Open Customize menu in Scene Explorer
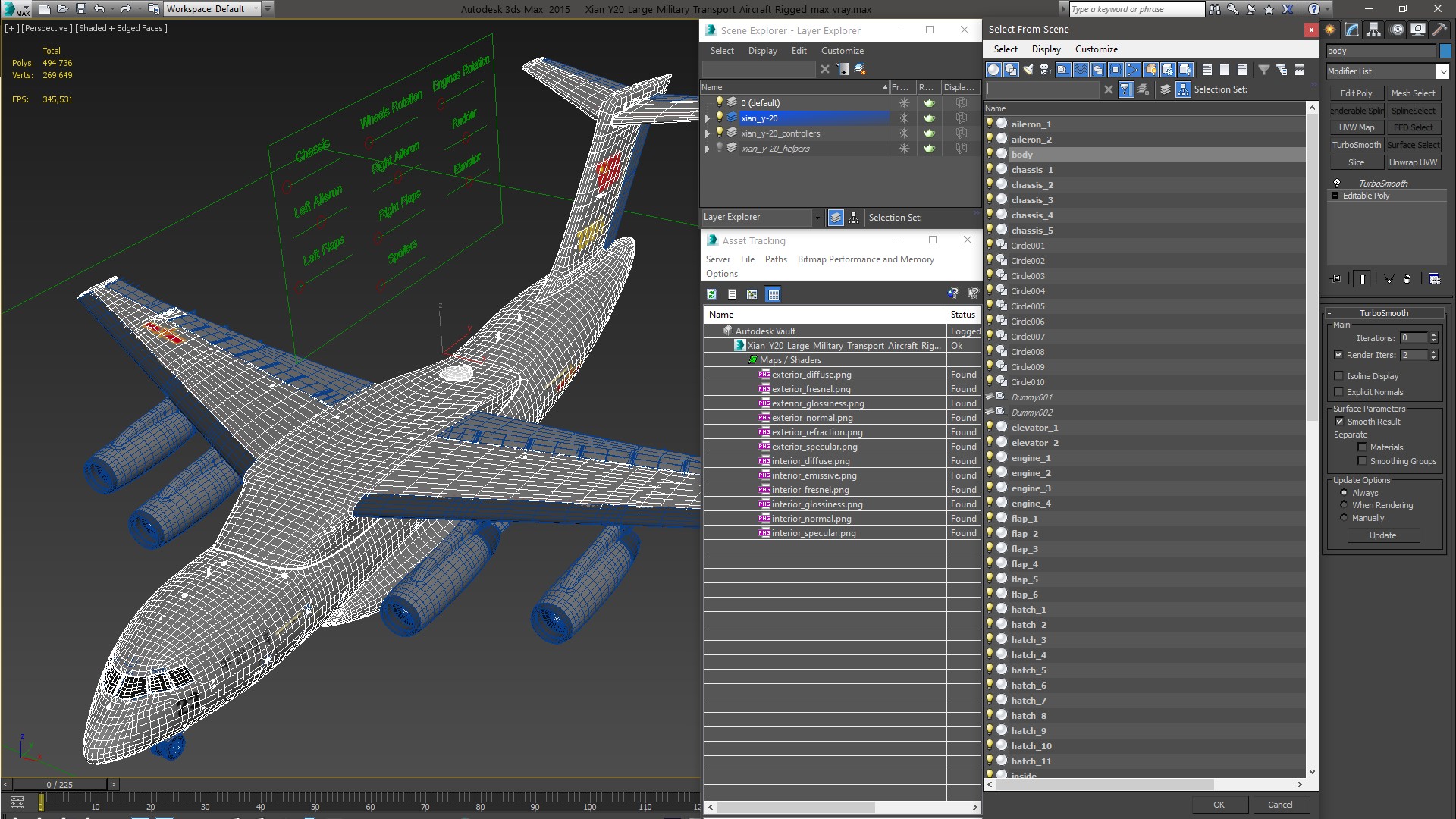Image resolution: width=1456 pixels, height=819 pixels. [843, 51]
